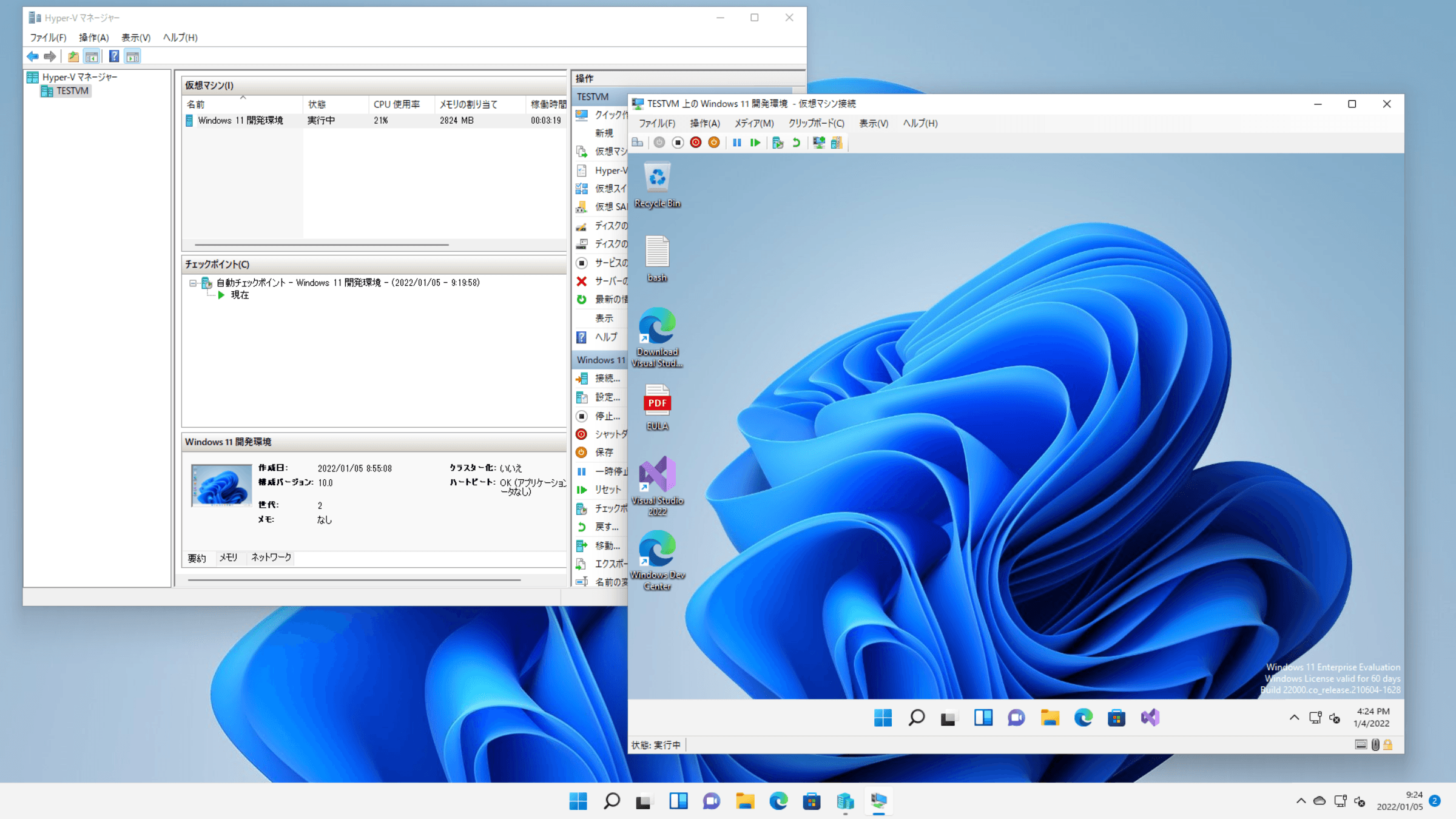Click the orange Save state toolbar icon

pos(714,143)
